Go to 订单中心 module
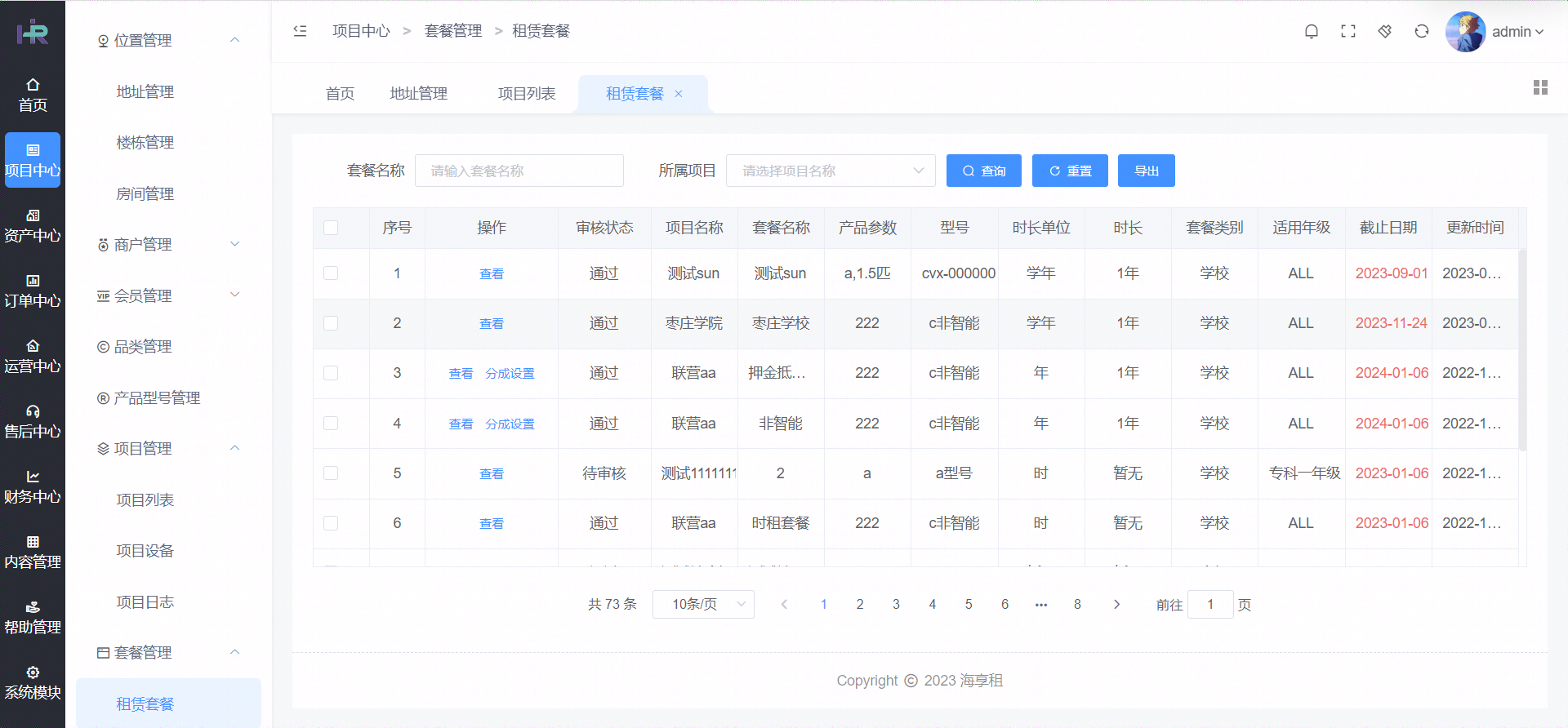The width and height of the screenshot is (1568, 728). pos(33,291)
